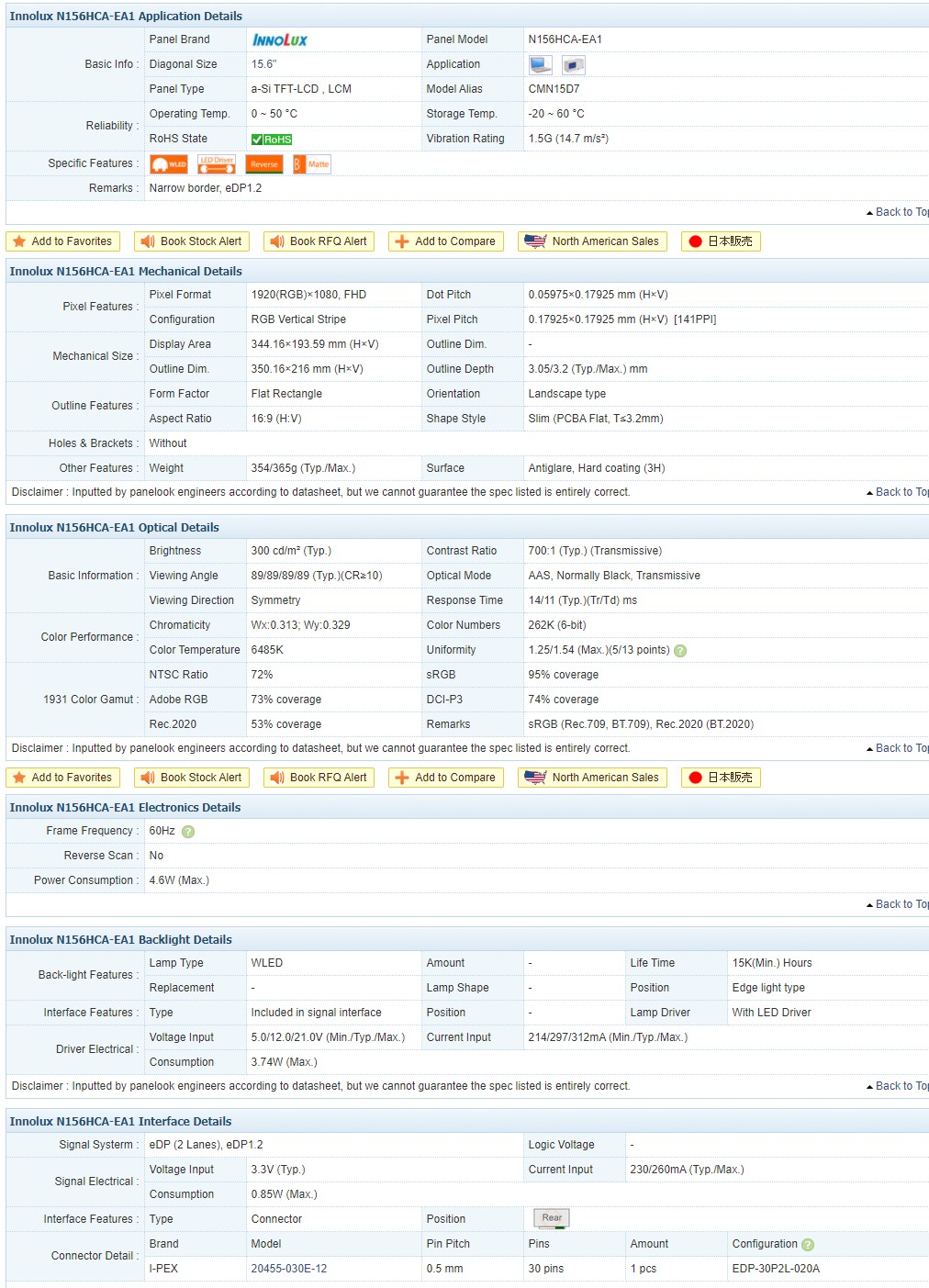Click Book Stock Alert above Electronics Details

(x=193, y=778)
